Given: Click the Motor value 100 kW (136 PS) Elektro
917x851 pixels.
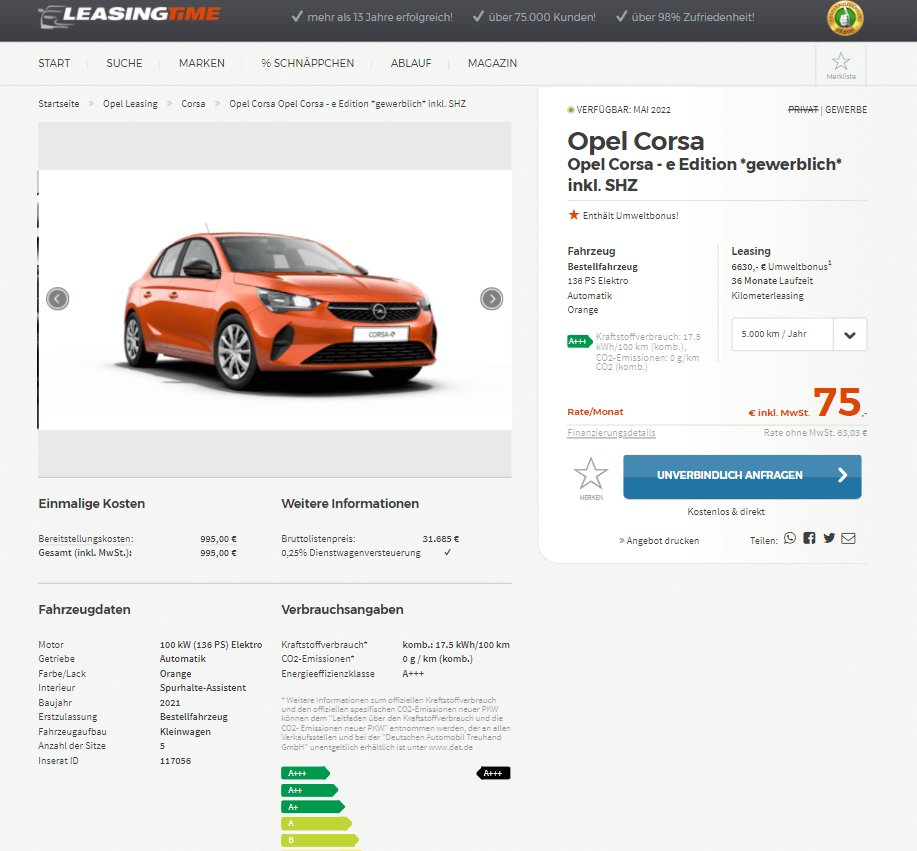Looking at the screenshot, I should (x=211, y=645).
